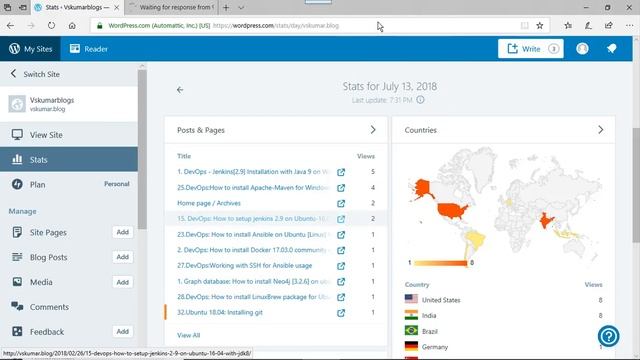
Task: Open external link for LinuxBrew post
Action: tap(341, 297)
